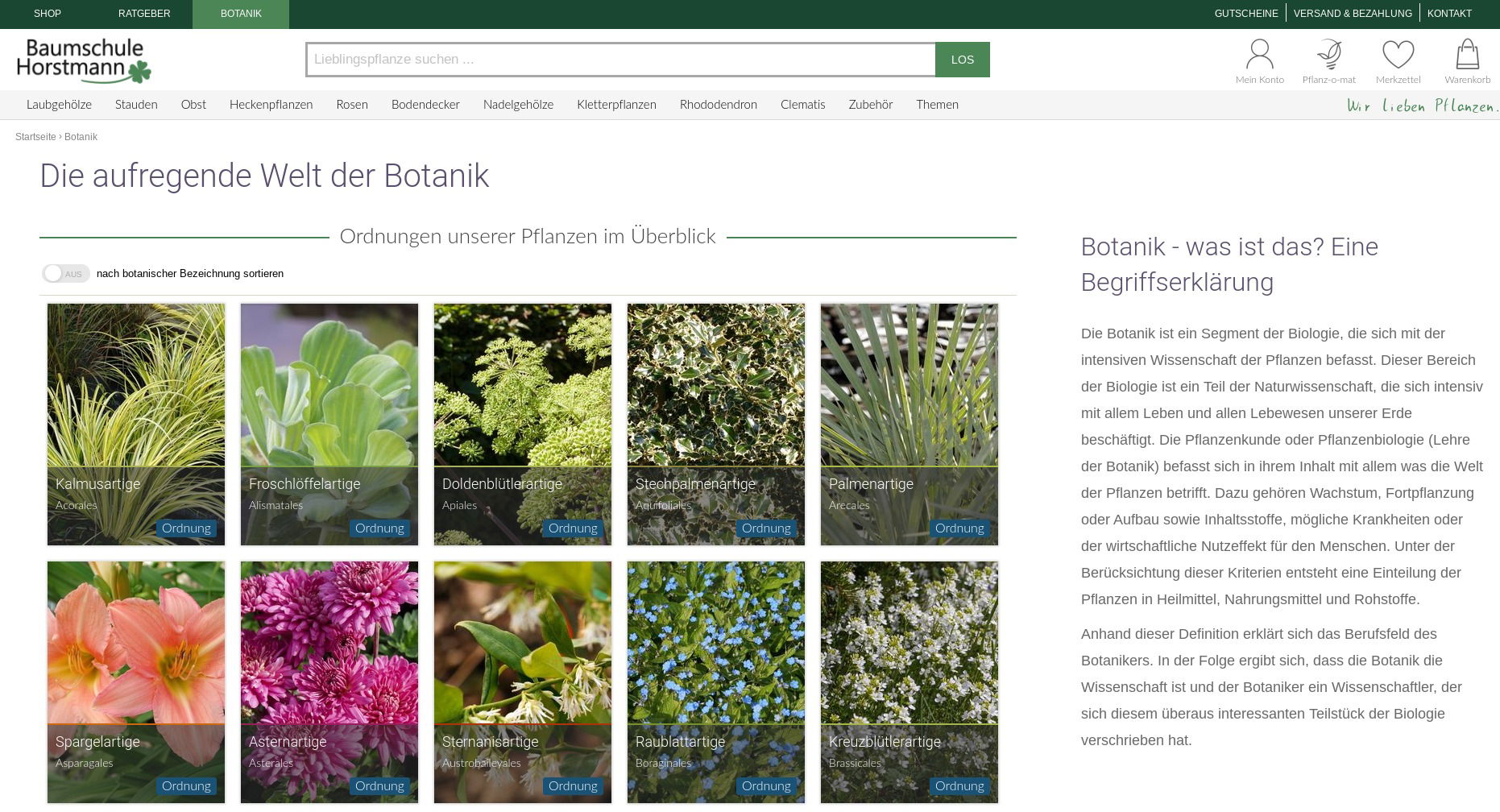Viewport: 1500px width, 812px height.
Task: Click the Baumschule Horstmann logo
Action: (84, 60)
